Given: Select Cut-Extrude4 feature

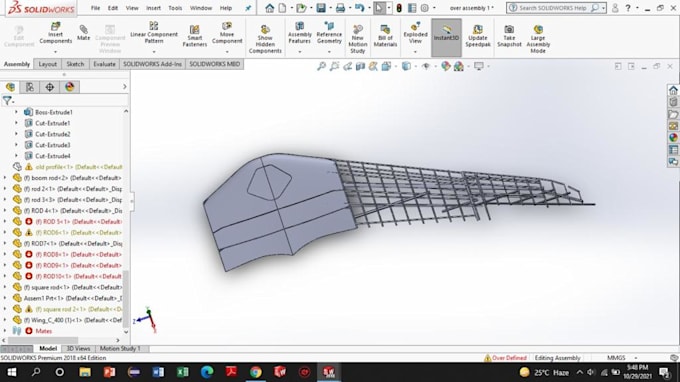Looking at the screenshot, I should click(52, 156).
